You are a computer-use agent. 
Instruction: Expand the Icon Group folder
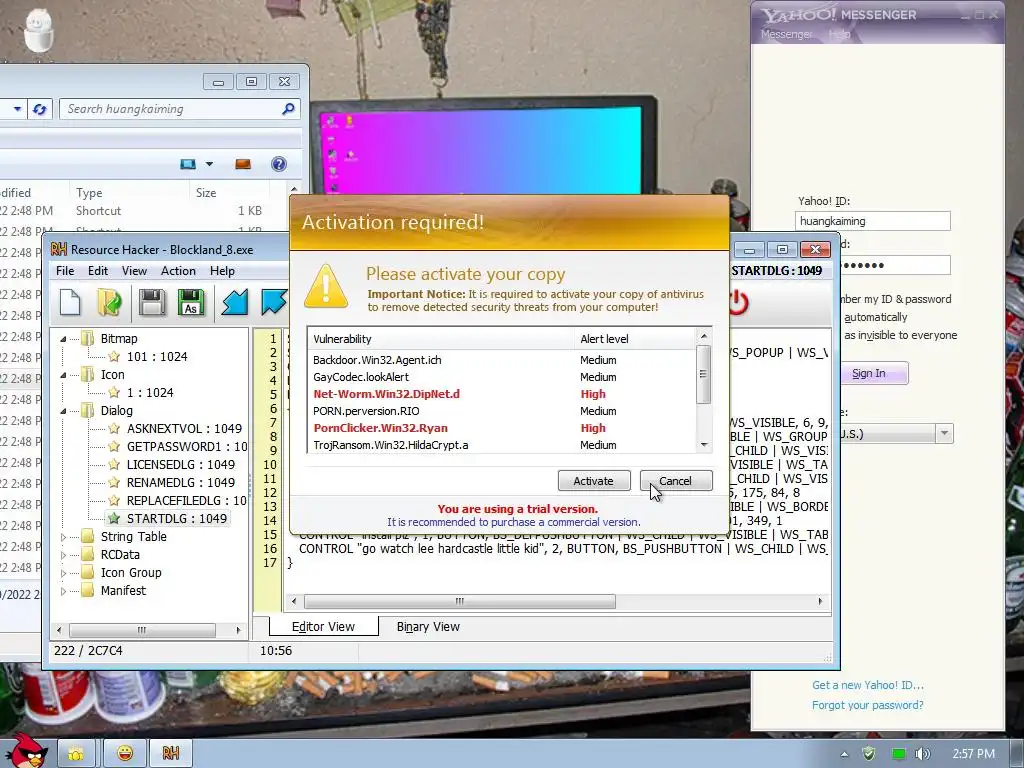click(x=63, y=573)
